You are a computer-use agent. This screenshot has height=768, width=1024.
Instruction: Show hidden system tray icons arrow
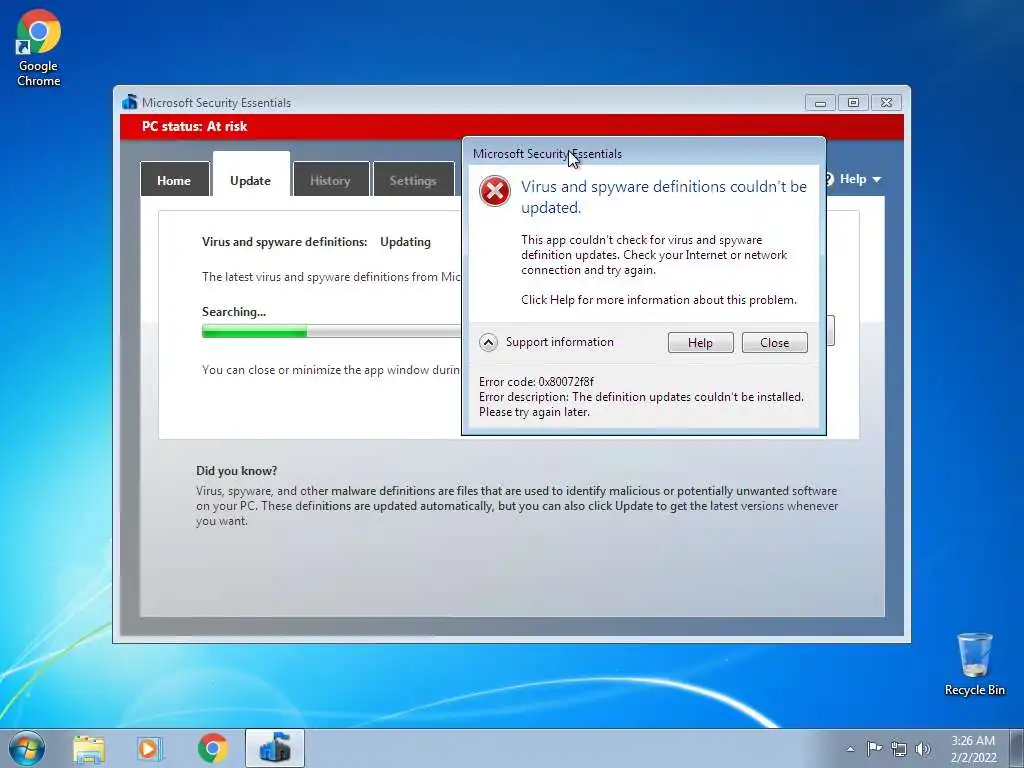click(x=850, y=749)
